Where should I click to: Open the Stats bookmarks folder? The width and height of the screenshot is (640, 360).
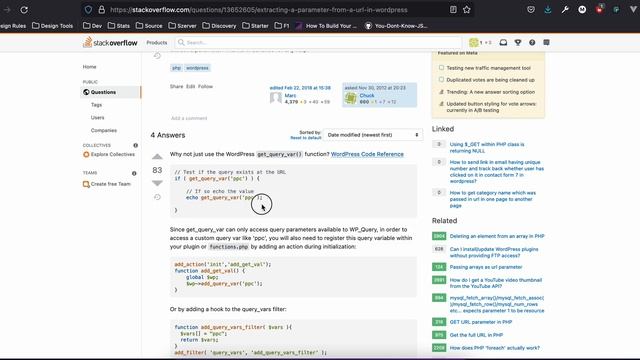point(119,26)
